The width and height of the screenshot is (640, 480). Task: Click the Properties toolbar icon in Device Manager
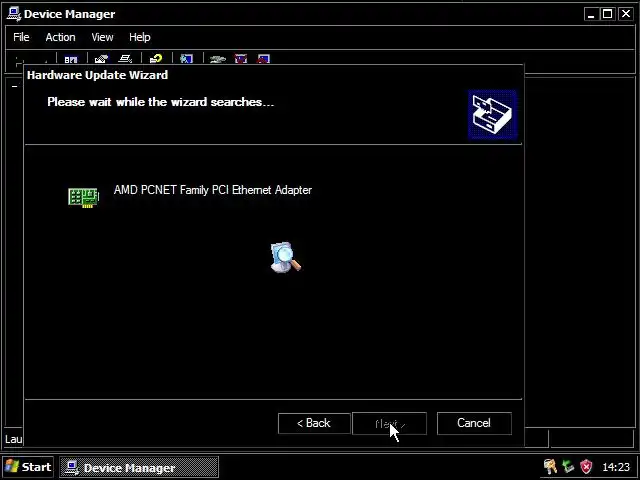pyautogui.click(x=101, y=59)
